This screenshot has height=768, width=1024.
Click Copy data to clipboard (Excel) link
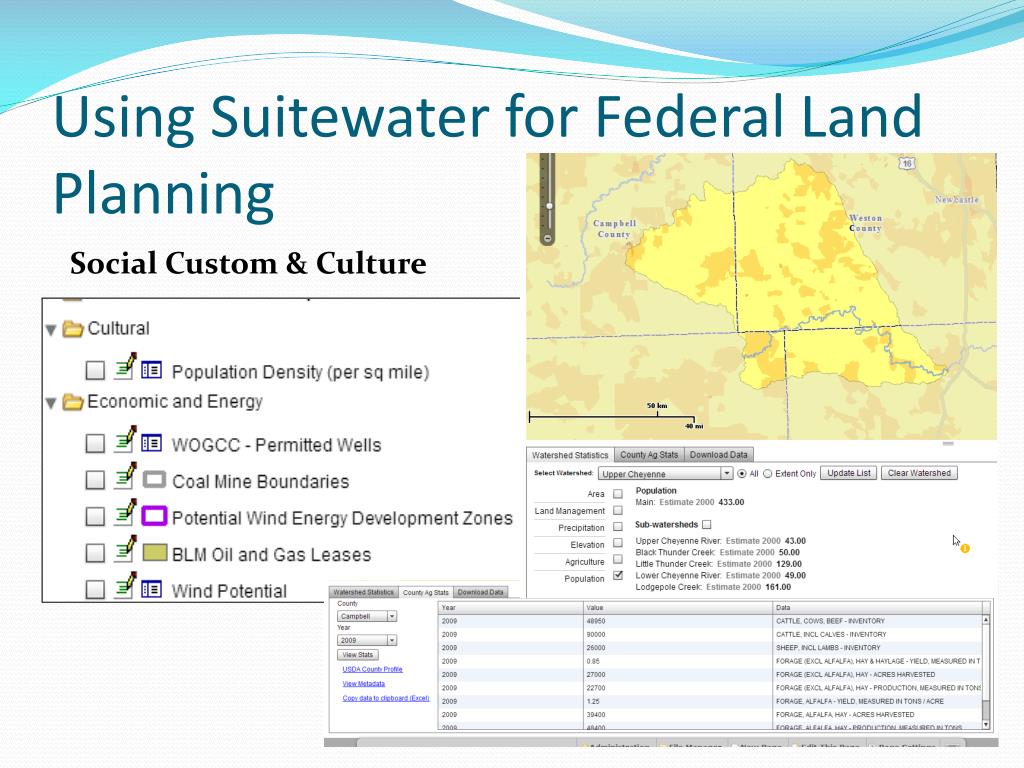coord(386,698)
